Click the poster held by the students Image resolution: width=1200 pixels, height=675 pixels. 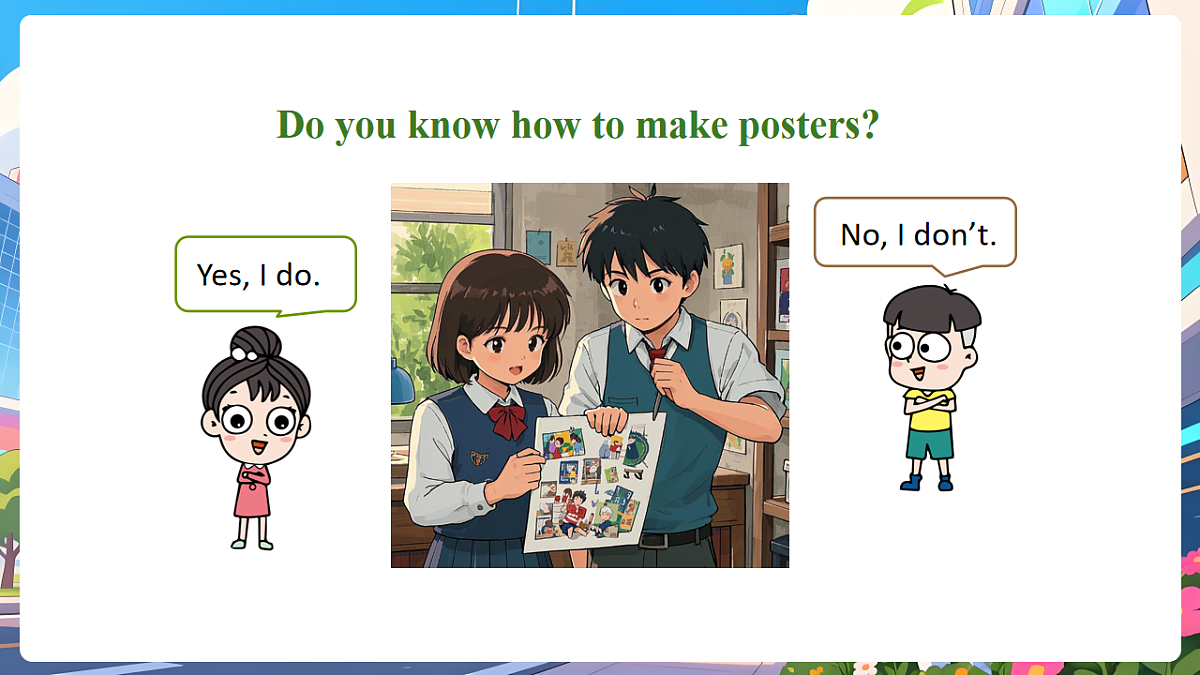594,481
